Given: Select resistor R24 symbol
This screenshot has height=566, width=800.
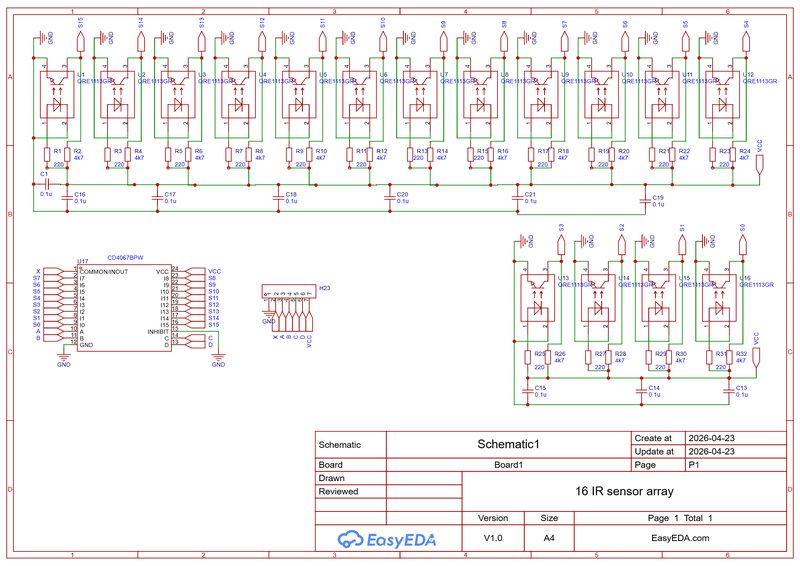Looking at the screenshot, I should [x=733, y=155].
